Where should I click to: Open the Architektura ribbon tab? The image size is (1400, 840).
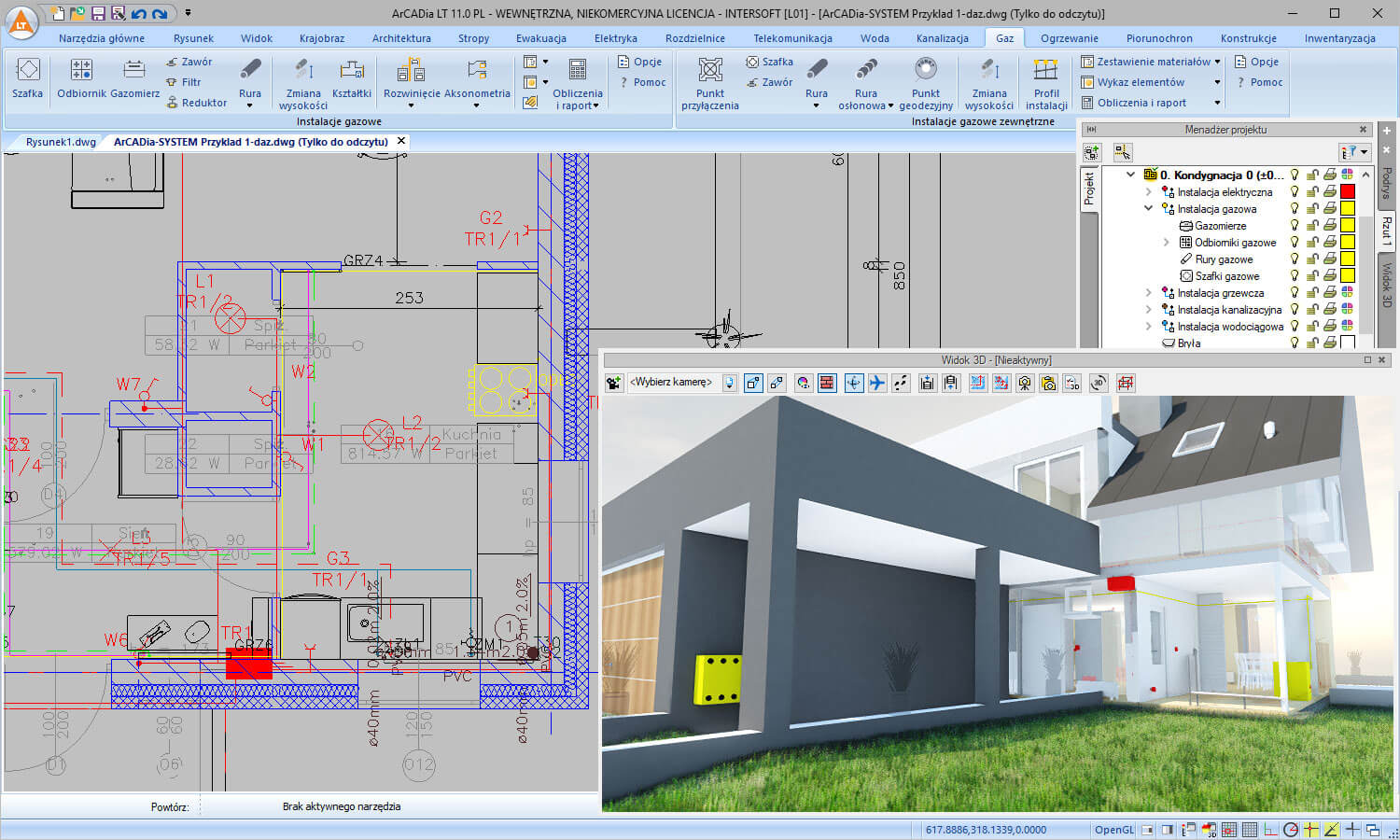click(x=401, y=38)
